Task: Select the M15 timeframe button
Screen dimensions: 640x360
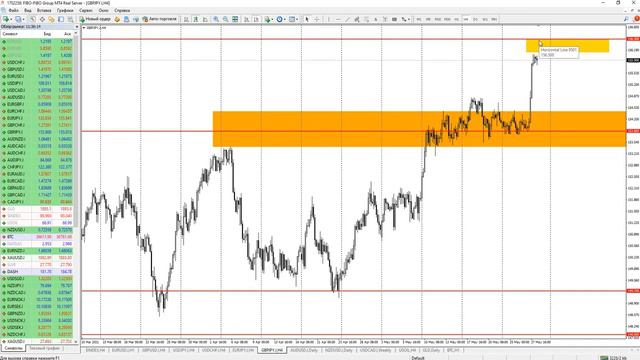Action: pos(438,19)
